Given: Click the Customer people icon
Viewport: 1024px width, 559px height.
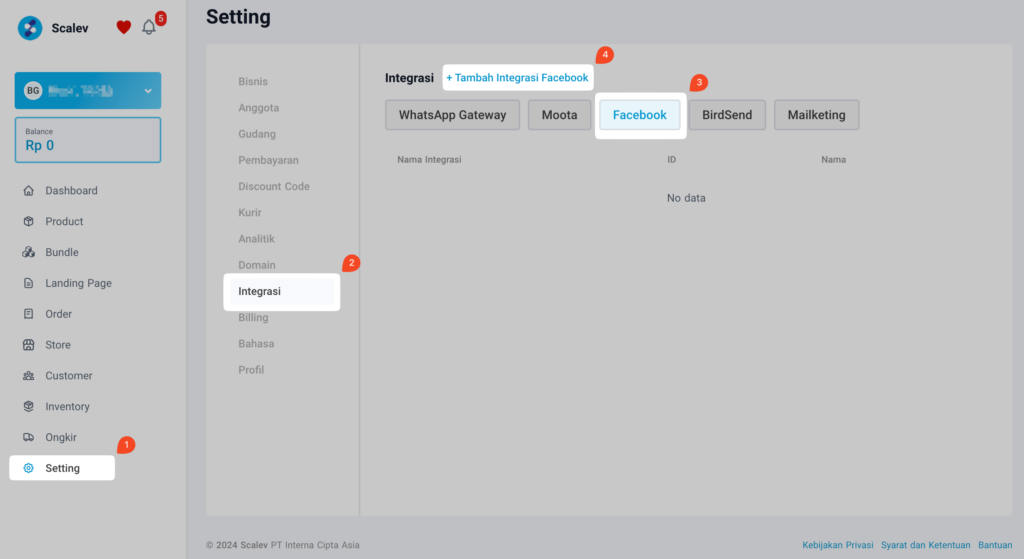Looking at the screenshot, I should [x=28, y=375].
